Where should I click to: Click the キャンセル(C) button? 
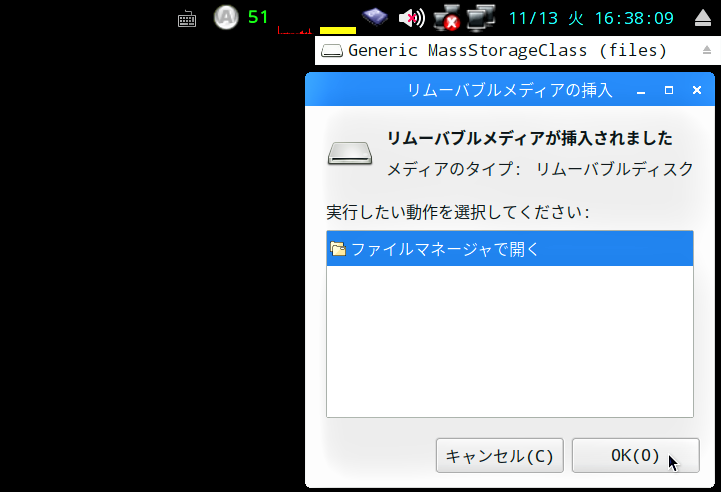[500, 455]
